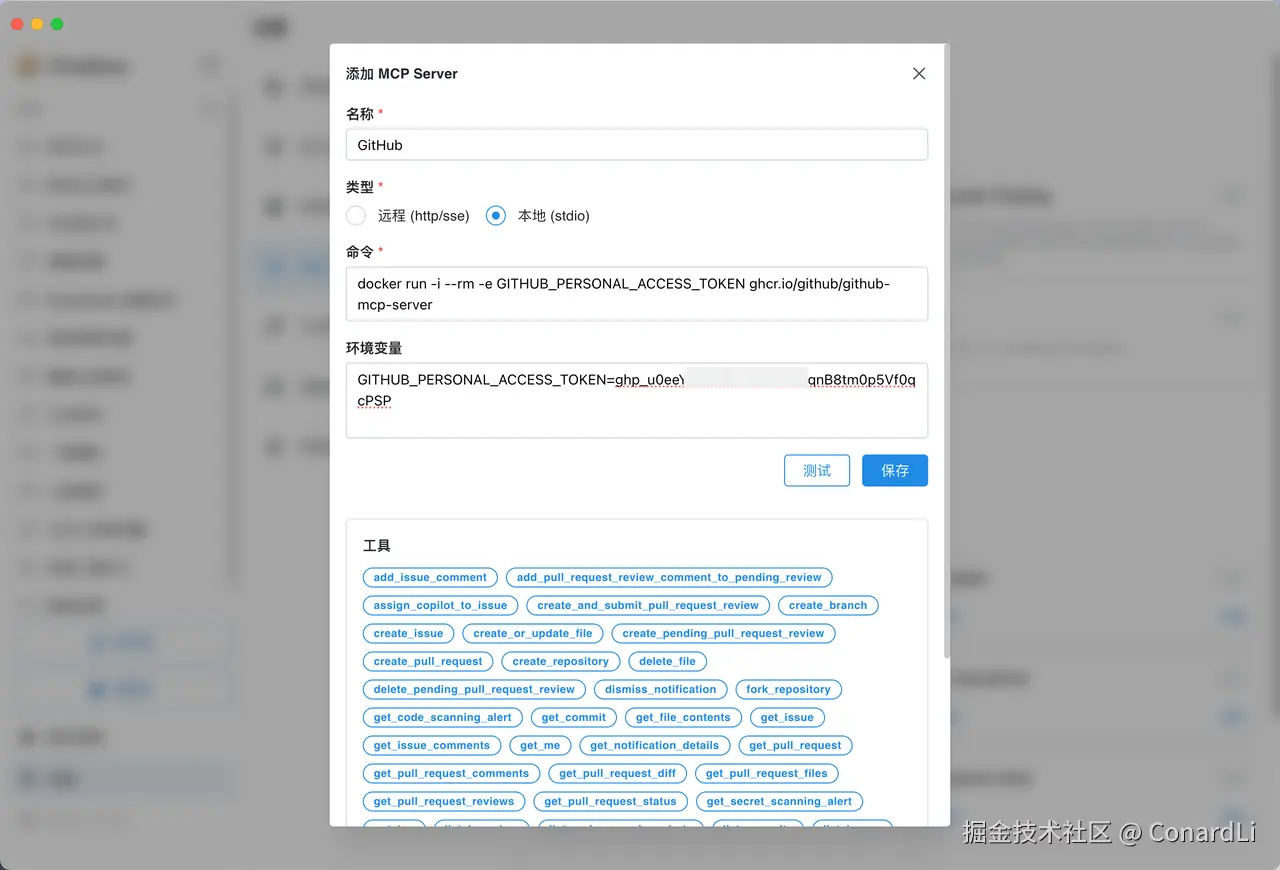Viewport: 1280px width, 870px height.
Task: Focus the 名称 field containing GitHub
Action: tap(637, 145)
